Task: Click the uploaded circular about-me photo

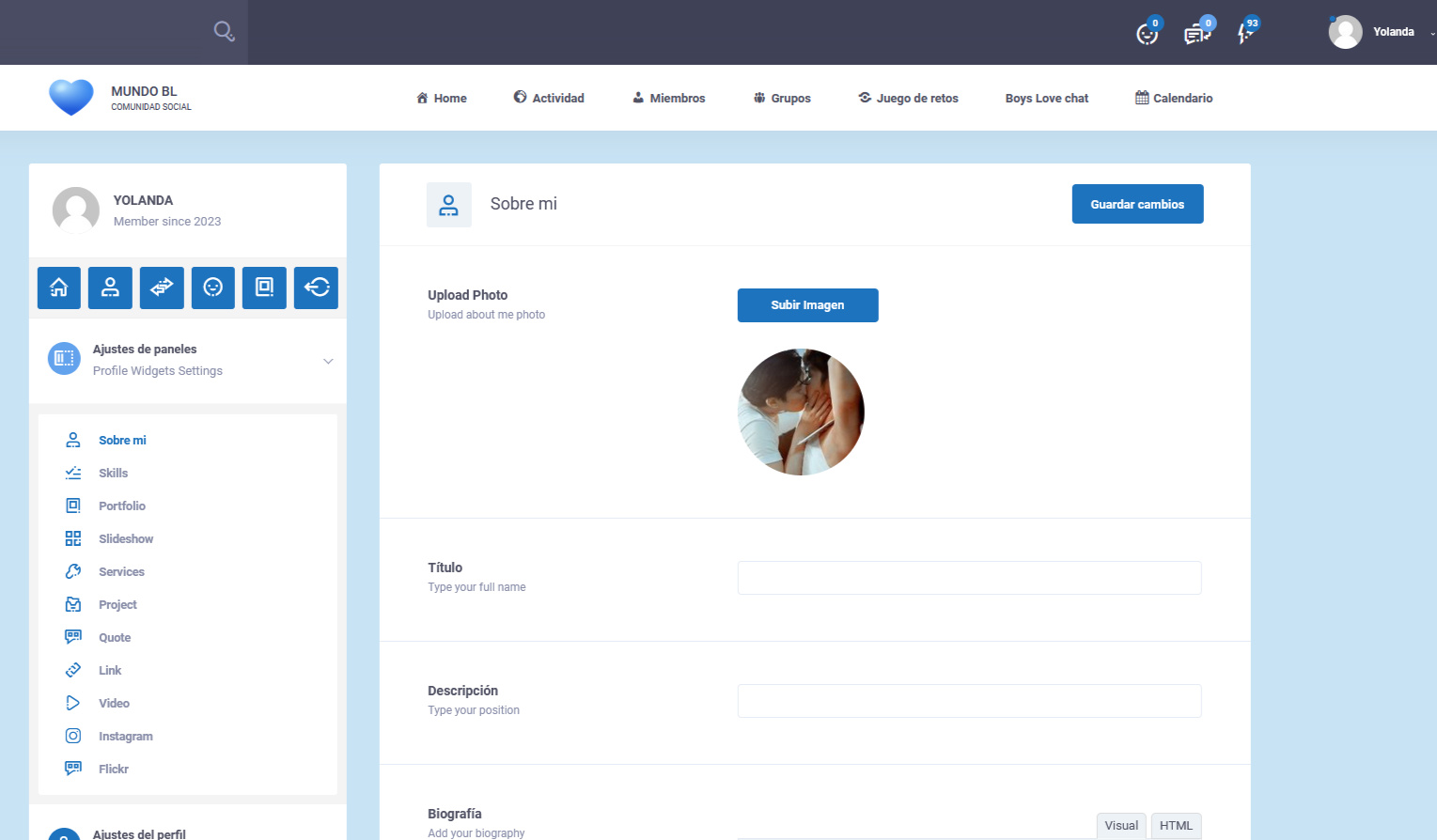Action: [801, 412]
